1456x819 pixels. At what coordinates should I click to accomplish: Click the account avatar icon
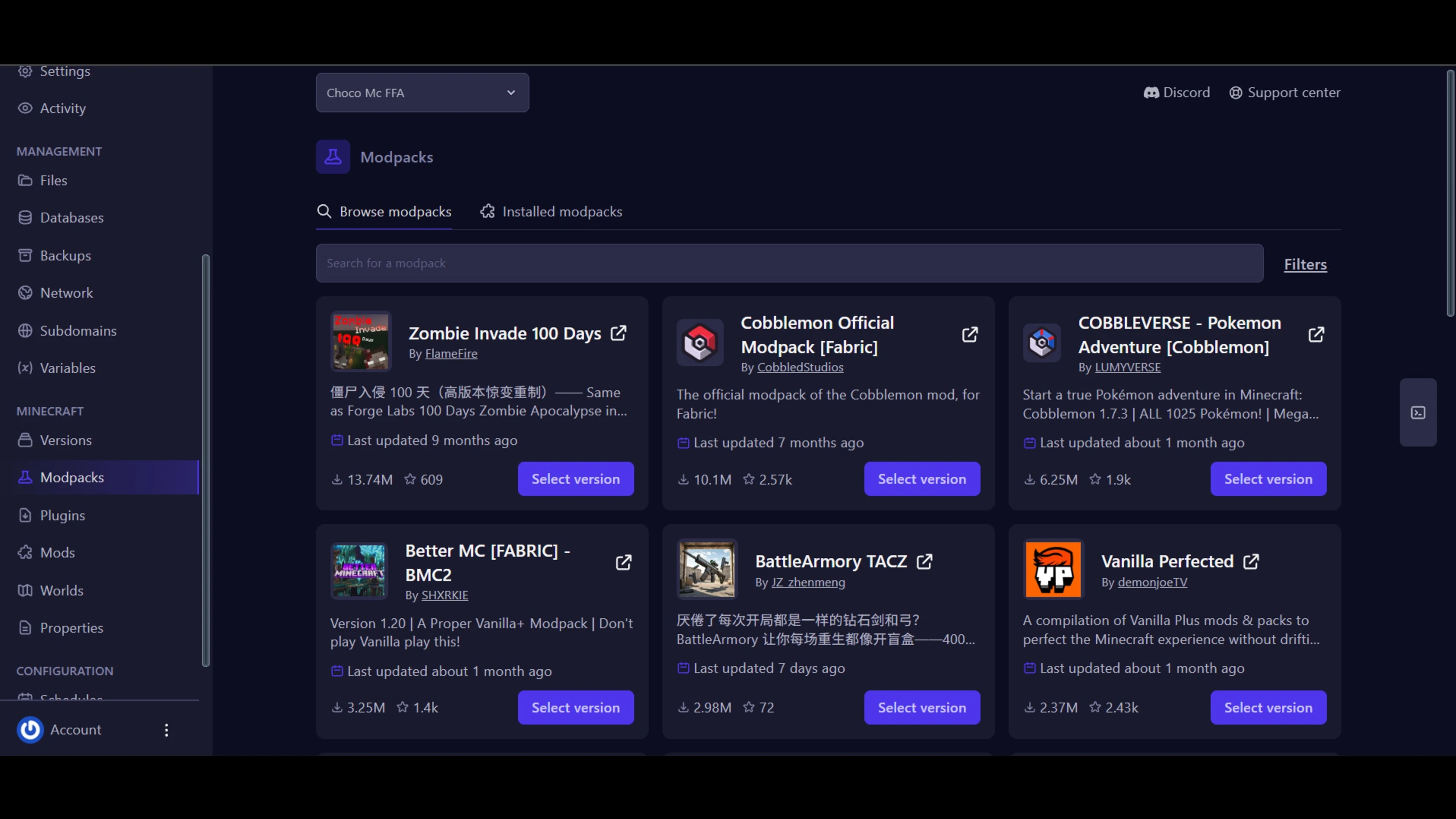(30, 730)
